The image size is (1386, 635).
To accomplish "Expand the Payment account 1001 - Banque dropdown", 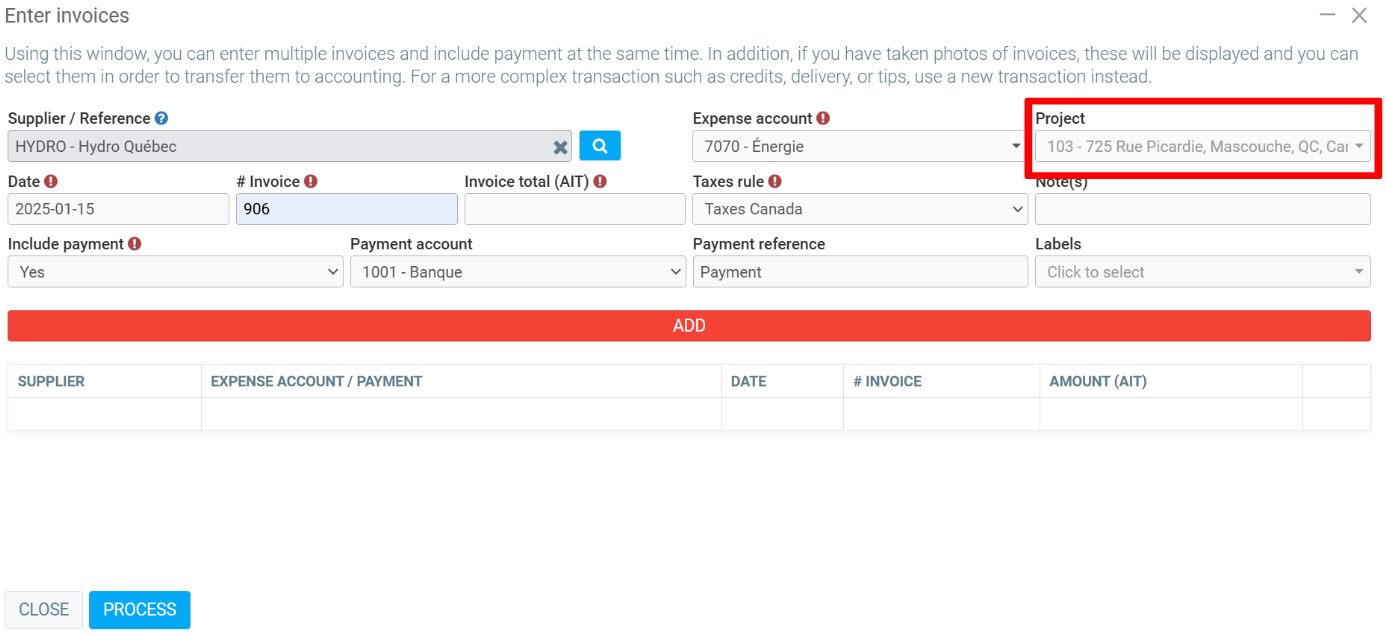I will pyautogui.click(x=517, y=272).
